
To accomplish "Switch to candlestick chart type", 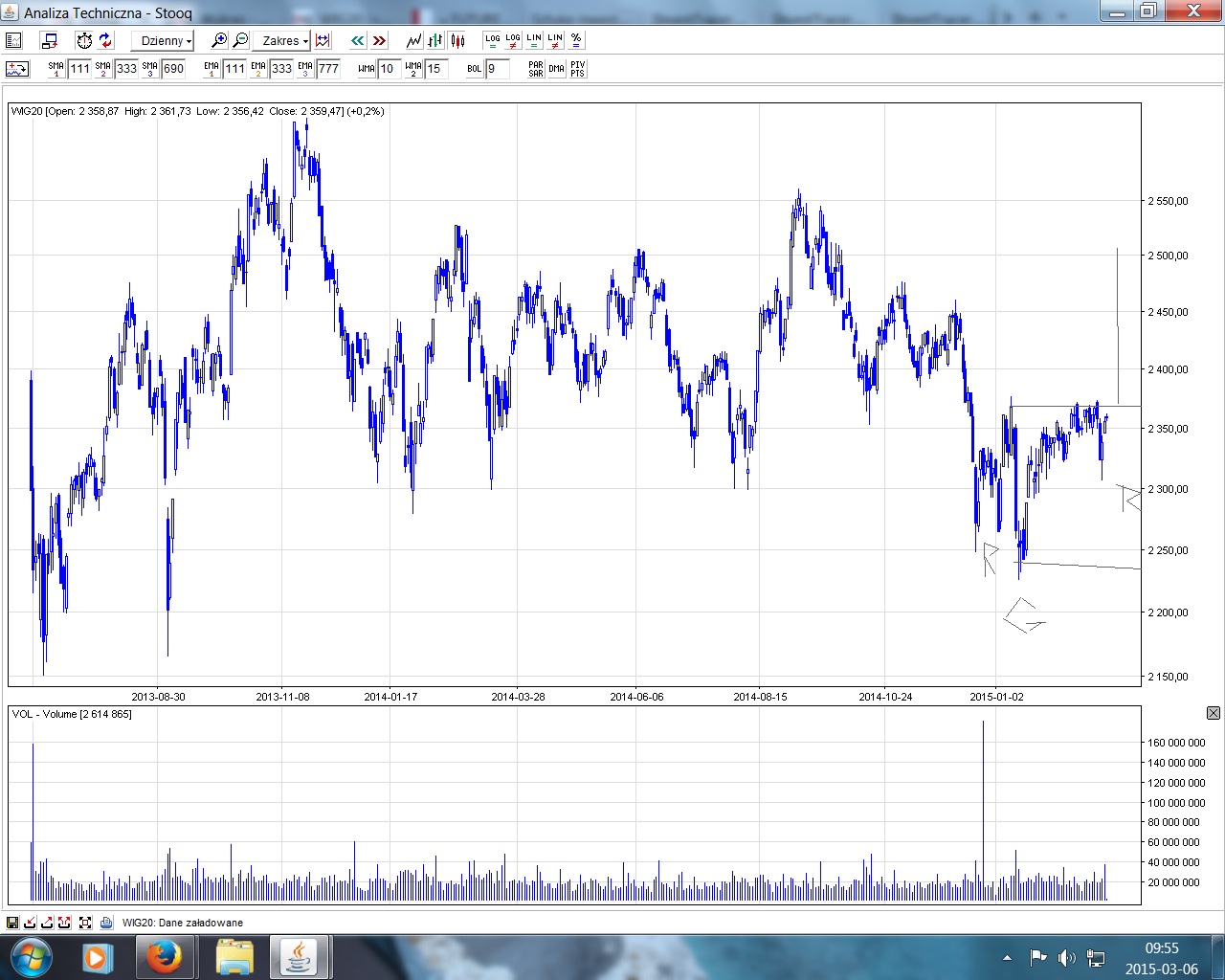I will [457, 40].
